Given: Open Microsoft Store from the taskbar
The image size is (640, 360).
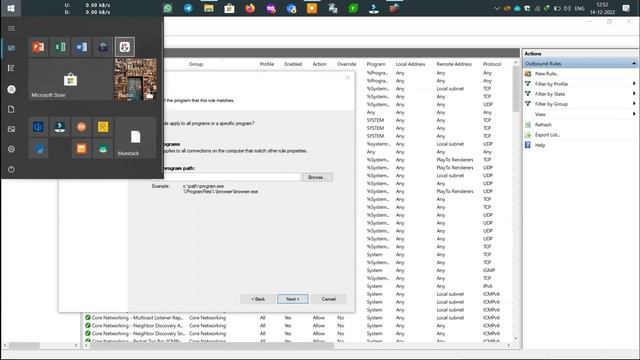Looking at the screenshot, I should pyautogui.click(x=229, y=8).
